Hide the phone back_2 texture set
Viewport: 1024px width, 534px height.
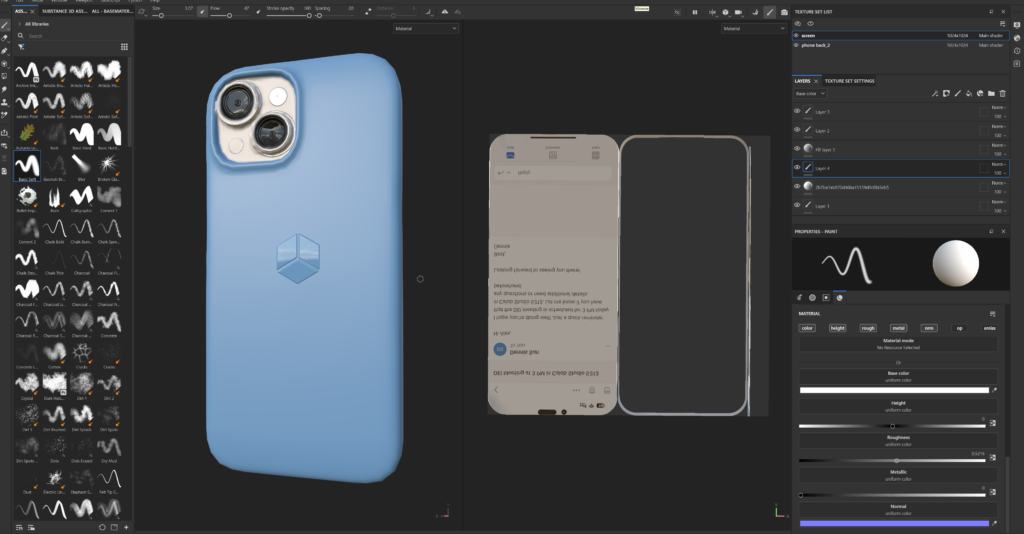(x=796, y=45)
